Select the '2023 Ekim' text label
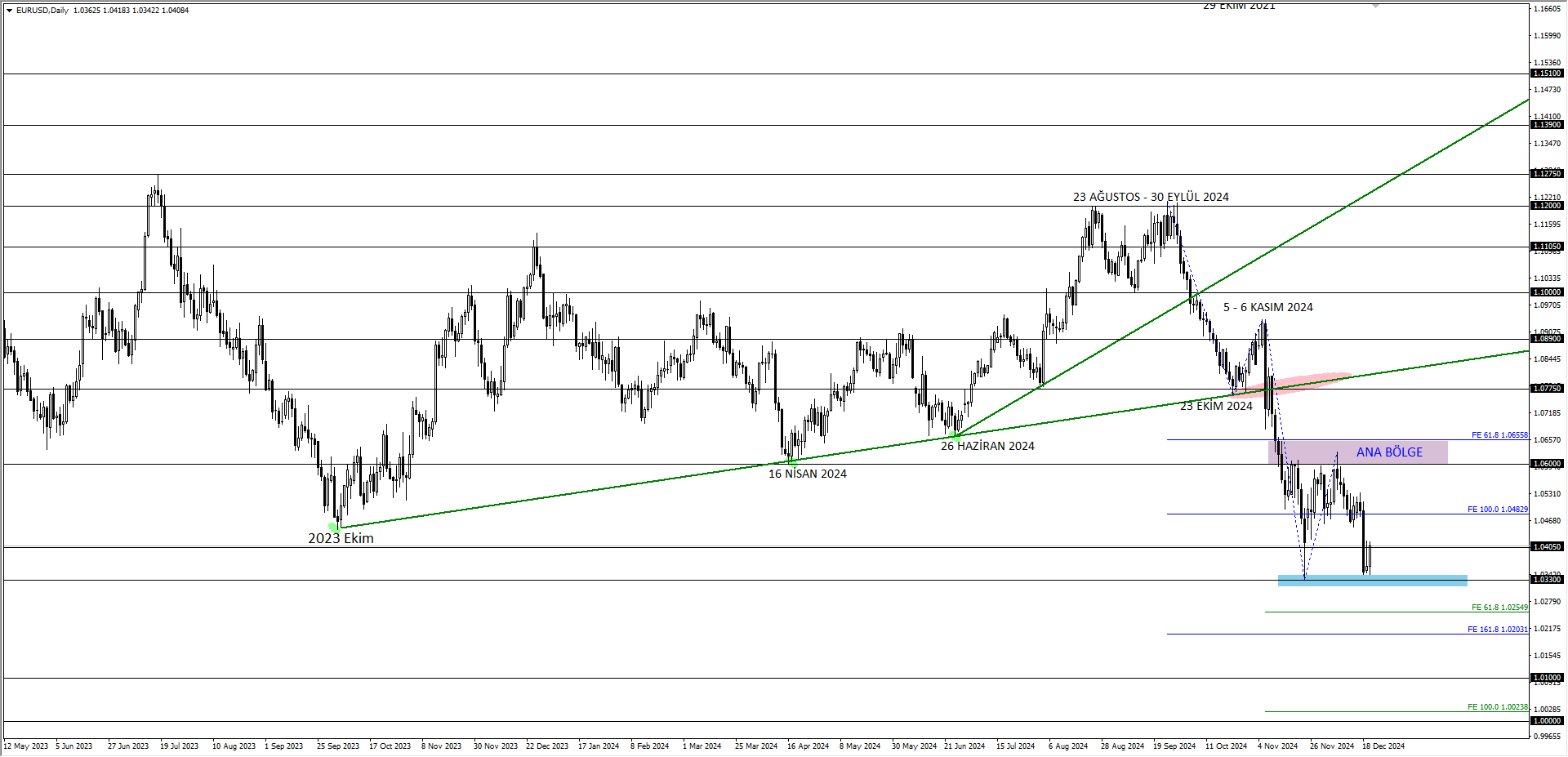 [341, 538]
